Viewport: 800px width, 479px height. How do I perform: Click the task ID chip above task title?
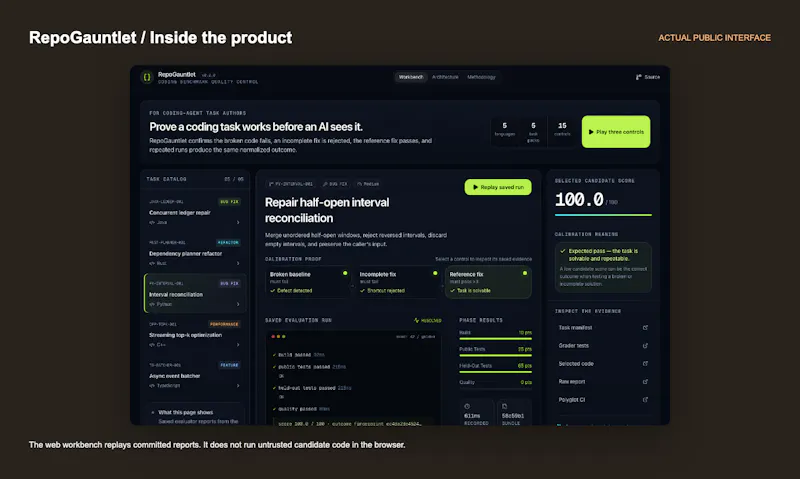291,184
